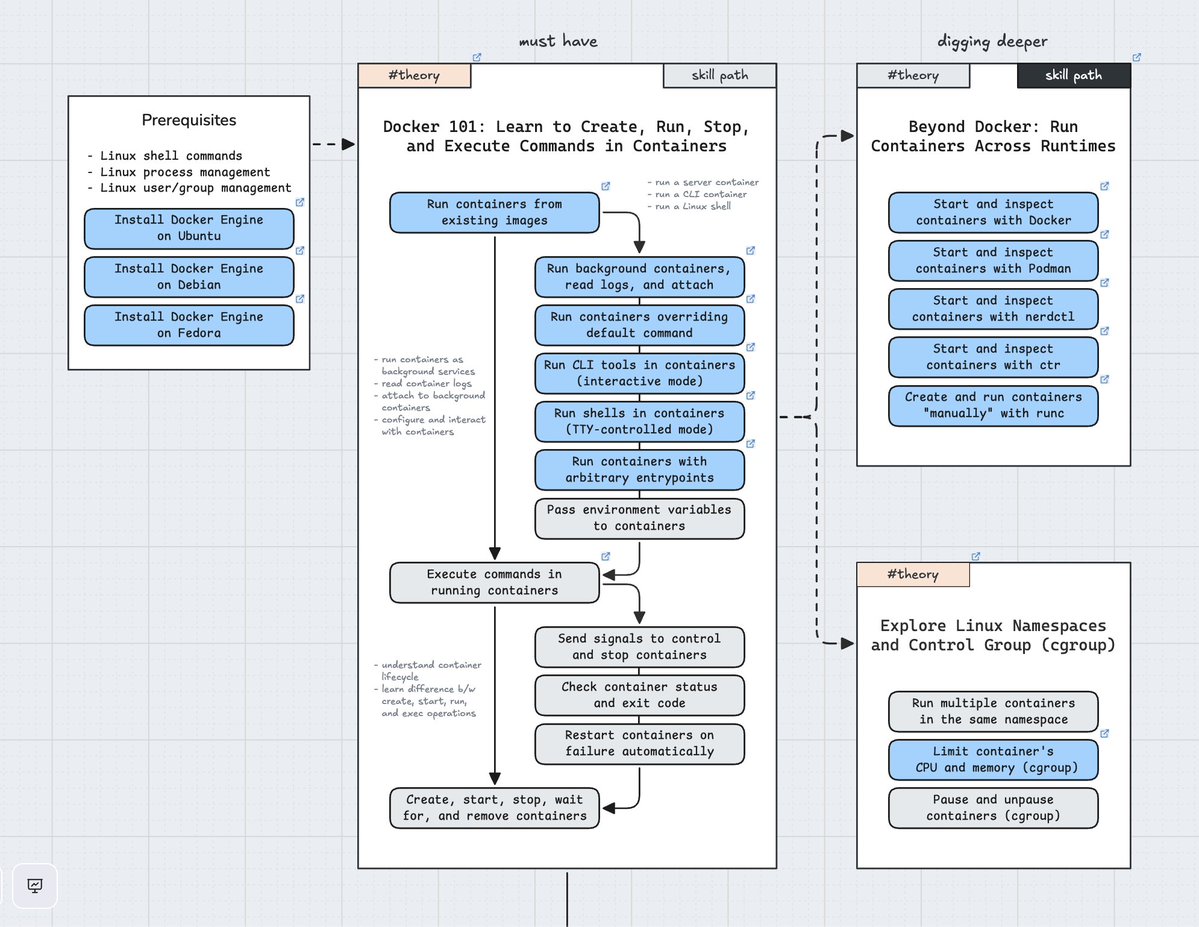Click Beyond Docker: Run Containers Across Runtimes title

993,136
